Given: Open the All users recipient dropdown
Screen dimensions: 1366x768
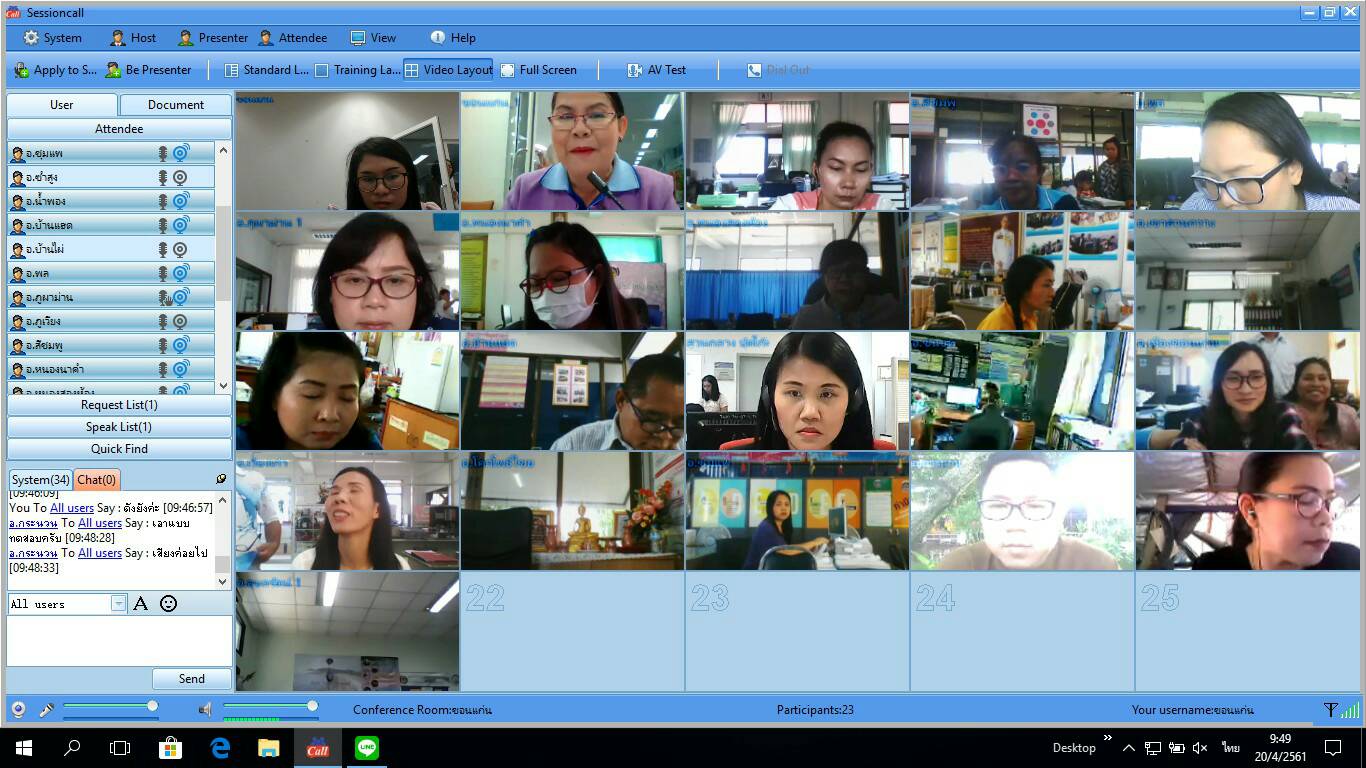Looking at the screenshot, I should (119, 604).
